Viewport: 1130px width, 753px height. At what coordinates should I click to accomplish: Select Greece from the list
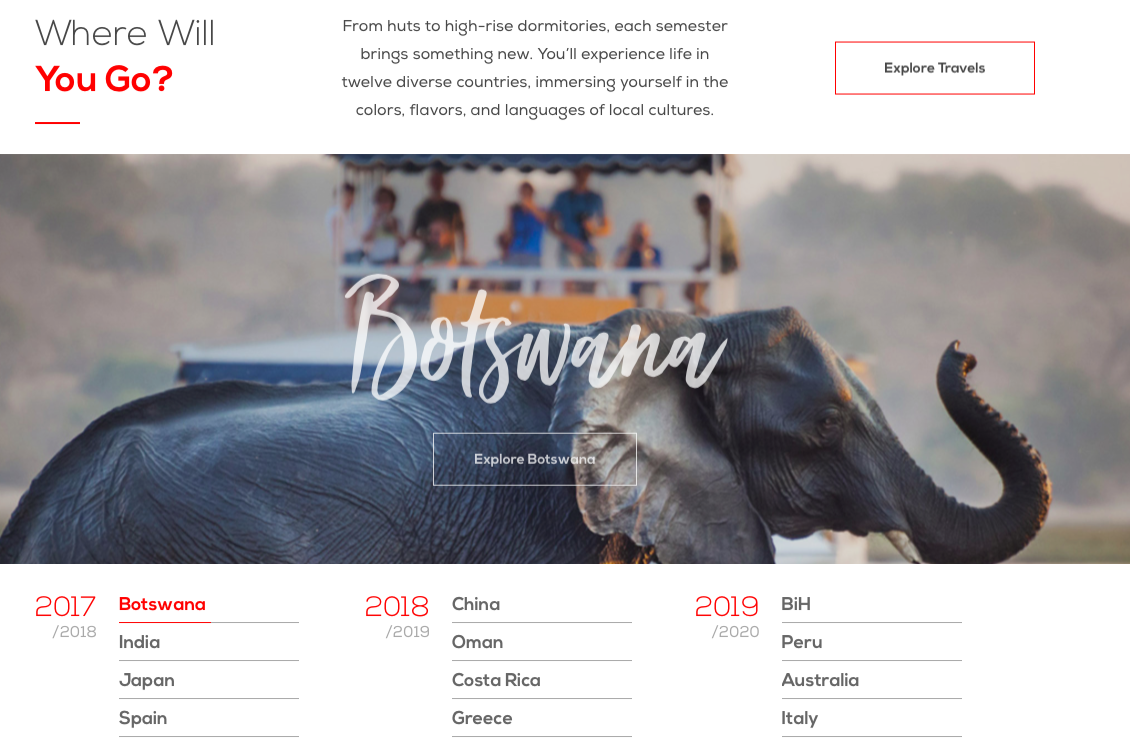pos(481,718)
